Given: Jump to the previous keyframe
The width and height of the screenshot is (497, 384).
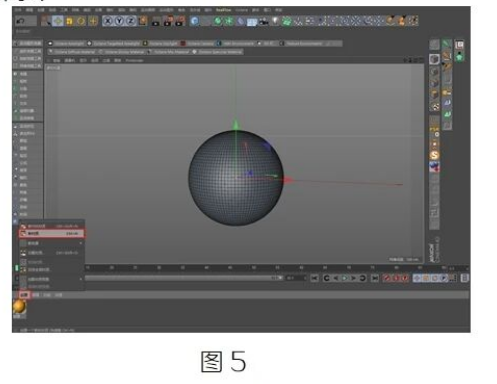Looking at the screenshot, I should pyautogui.click(x=327, y=278).
